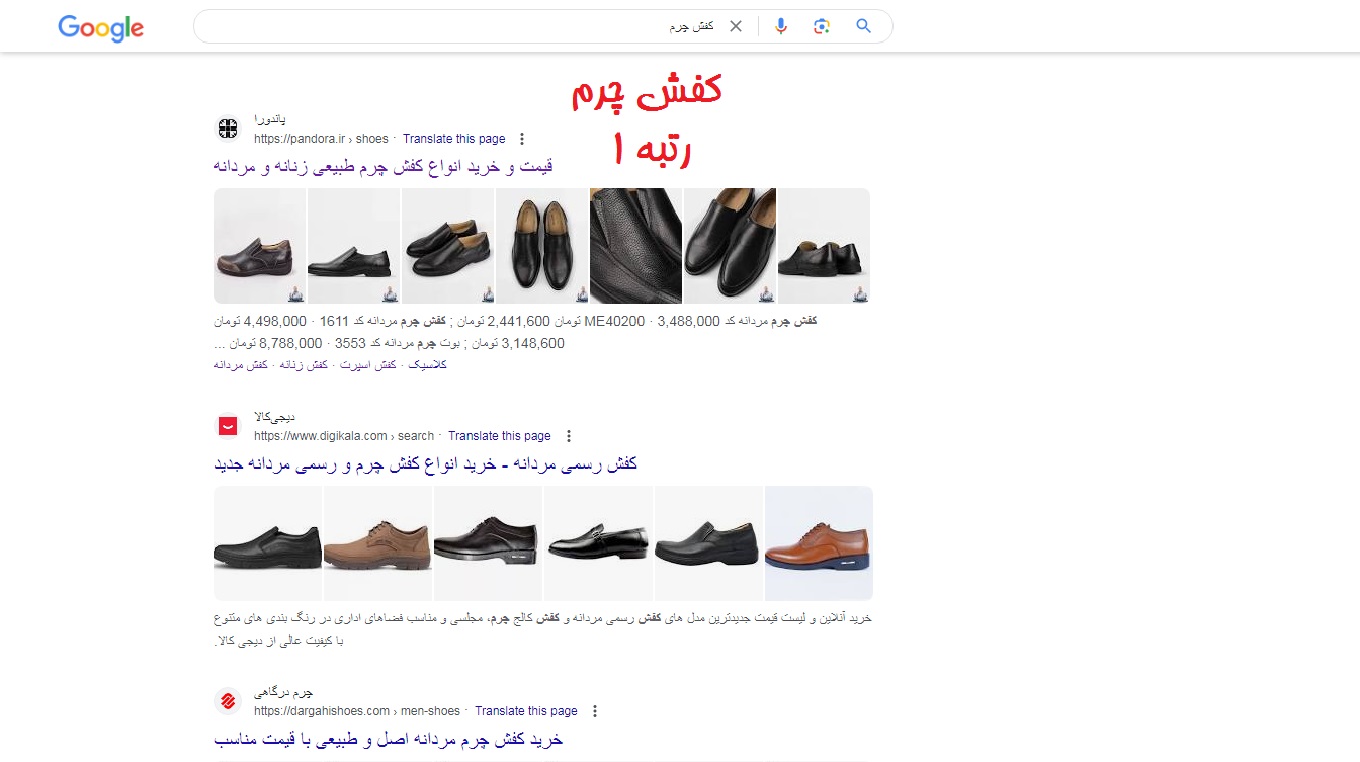This screenshot has width=1360, height=762.
Task: Open more options for dargahishoes.com result
Action: click(595, 711)
